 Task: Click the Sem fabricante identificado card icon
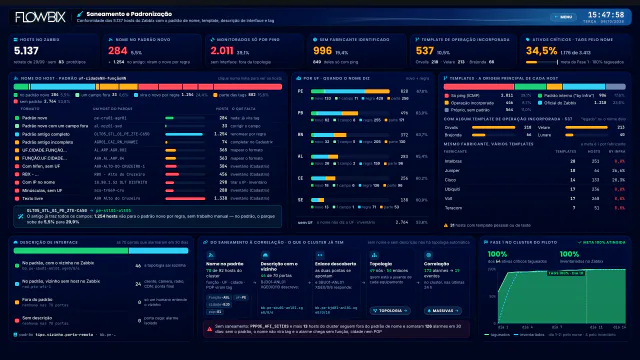point(315,40)
